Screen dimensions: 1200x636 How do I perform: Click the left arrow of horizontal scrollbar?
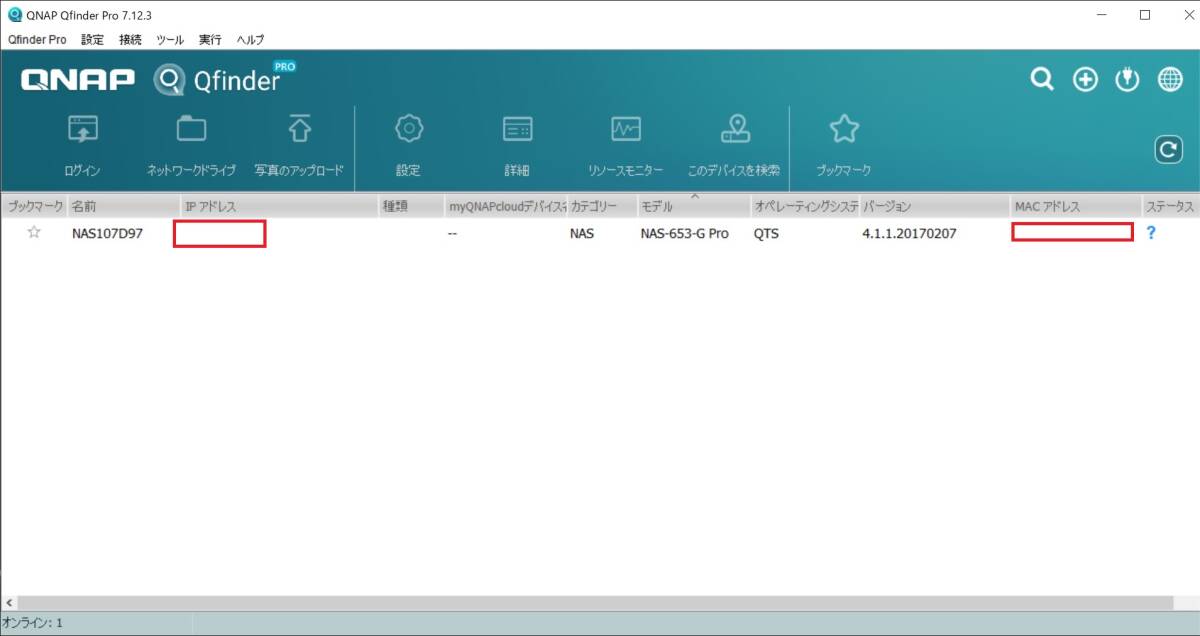point(9,603)
